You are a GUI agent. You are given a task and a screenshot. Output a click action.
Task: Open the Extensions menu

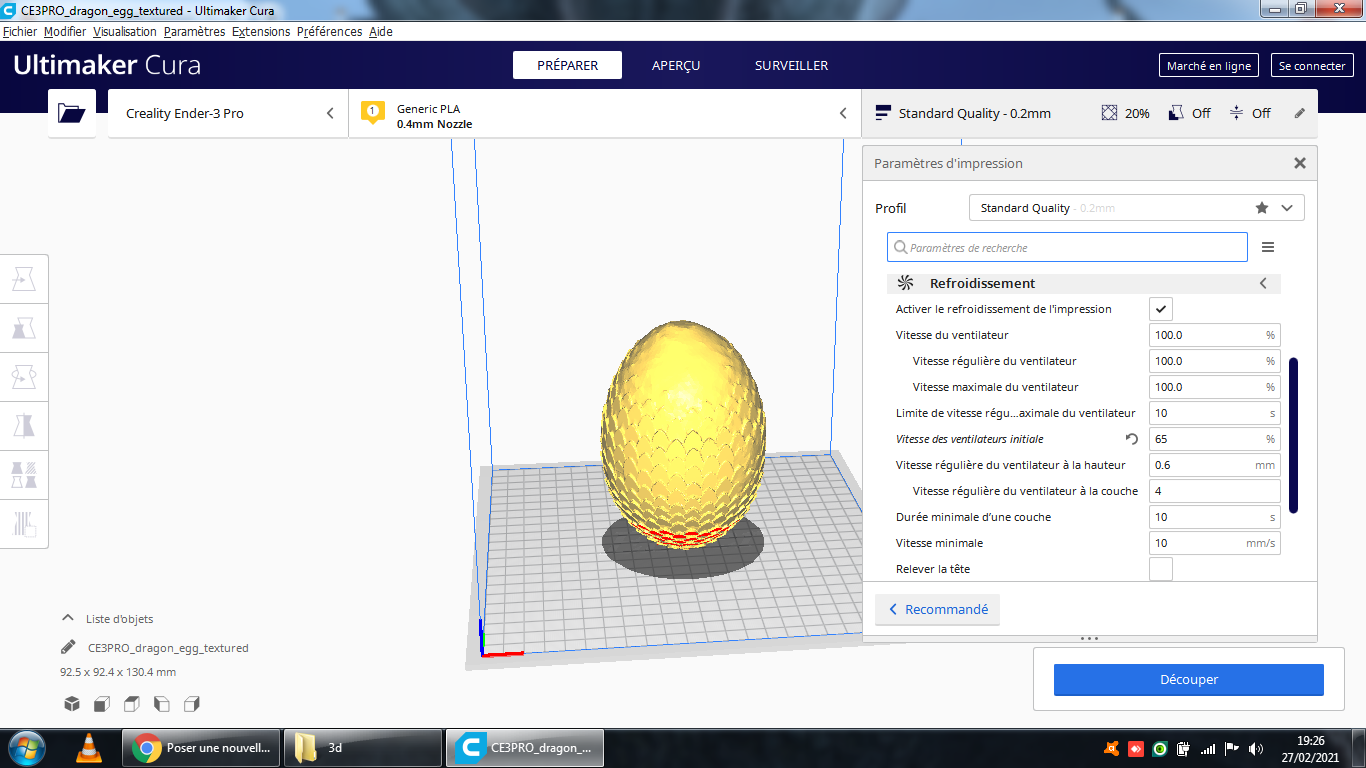pos(261,32)
